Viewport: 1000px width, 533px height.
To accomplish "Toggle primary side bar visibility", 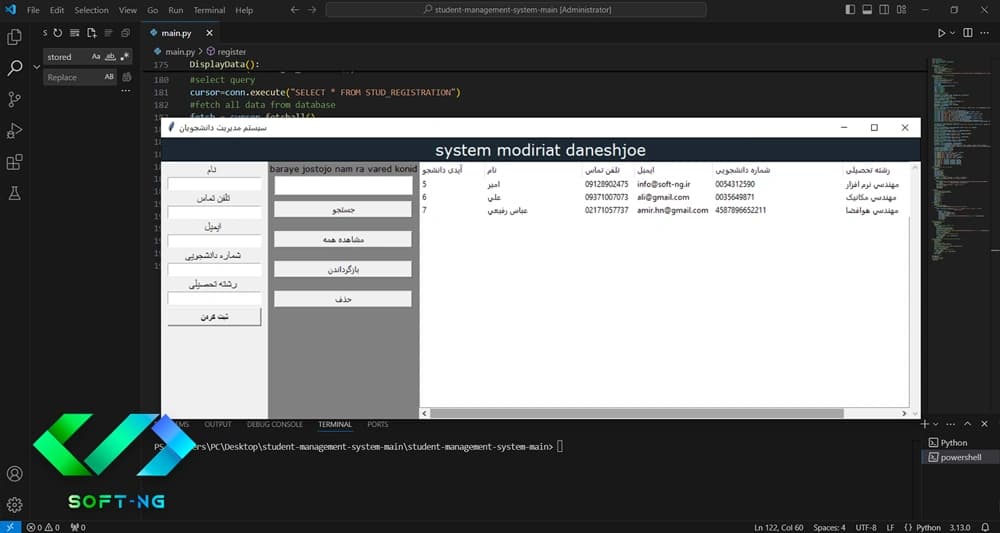I will (850, 10).
